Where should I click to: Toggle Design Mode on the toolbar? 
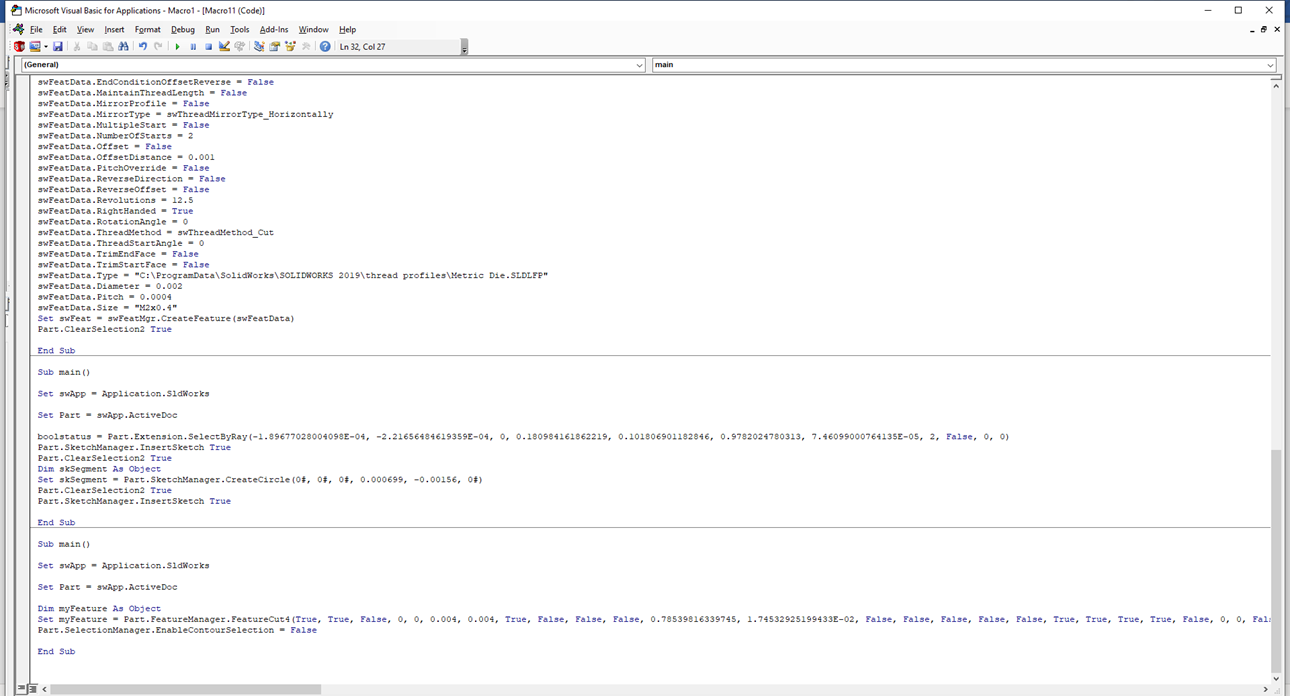click(224, 46)
